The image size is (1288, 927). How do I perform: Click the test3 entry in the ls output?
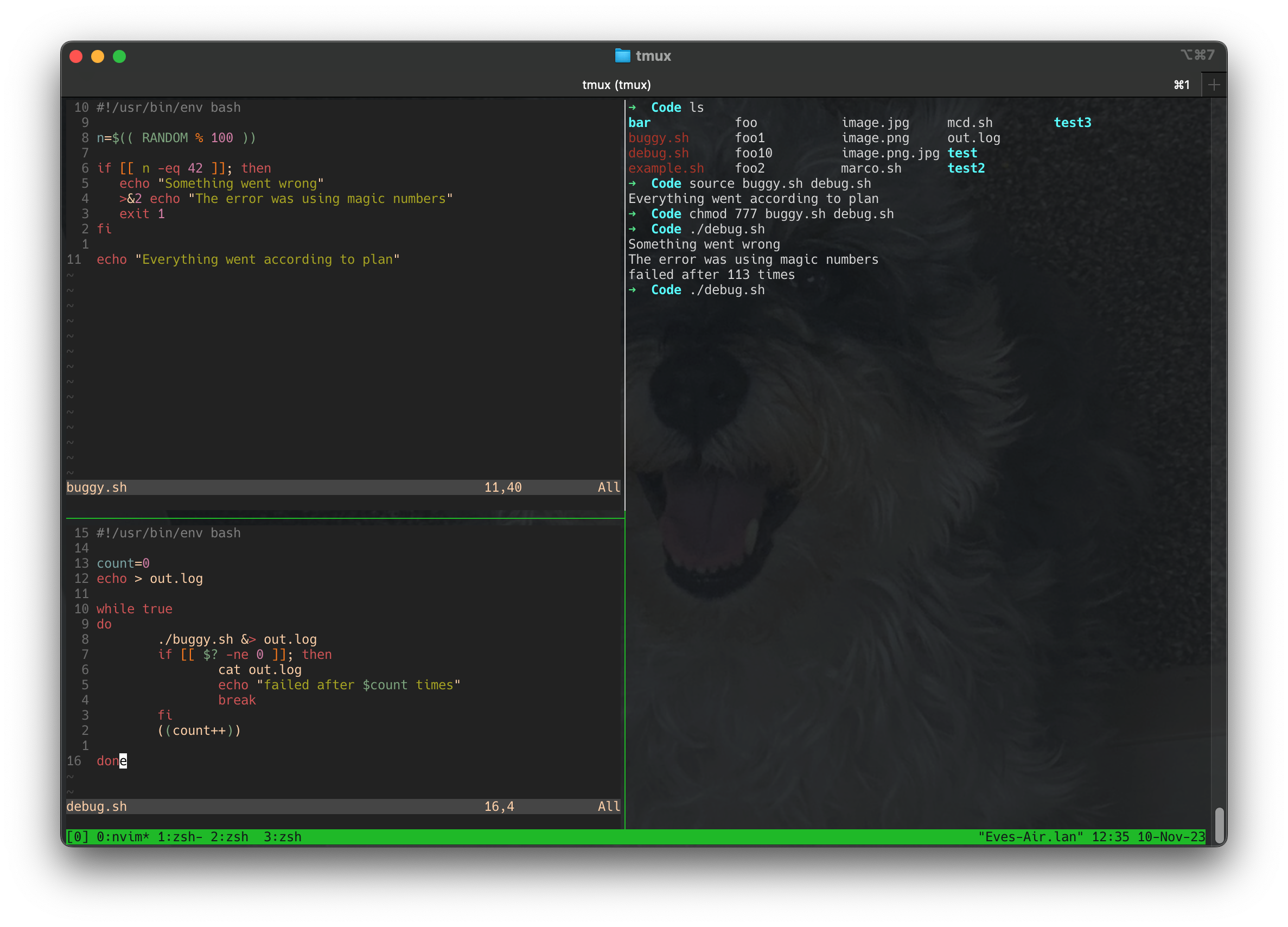tap(1072, 122)
